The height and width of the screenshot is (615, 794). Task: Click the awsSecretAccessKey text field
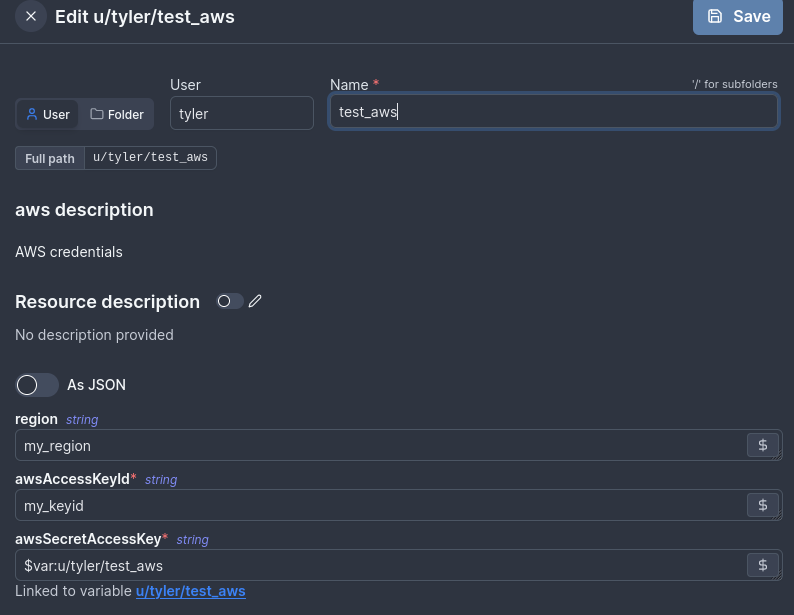[380, 565]
